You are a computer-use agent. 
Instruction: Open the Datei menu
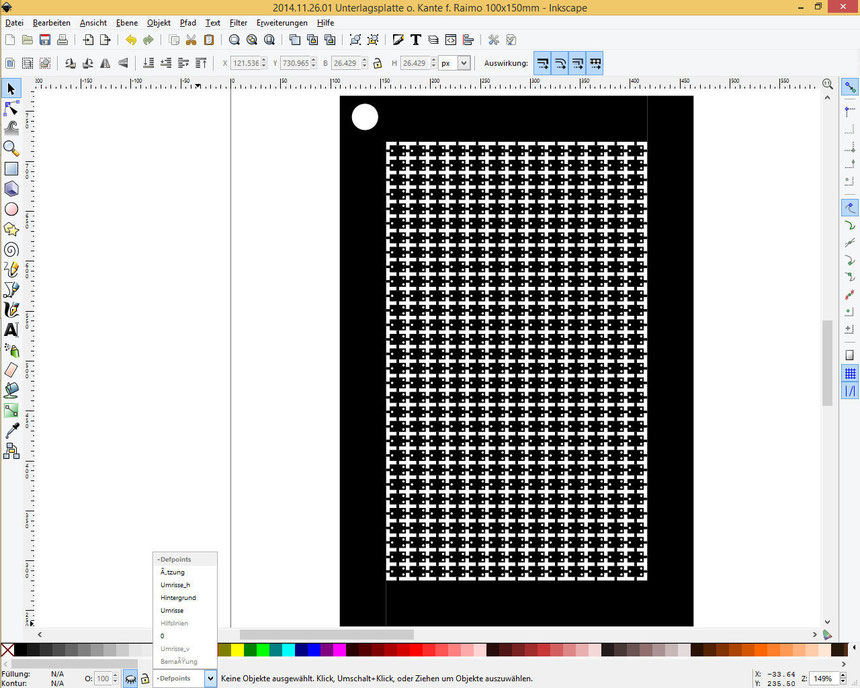(14, 22)
